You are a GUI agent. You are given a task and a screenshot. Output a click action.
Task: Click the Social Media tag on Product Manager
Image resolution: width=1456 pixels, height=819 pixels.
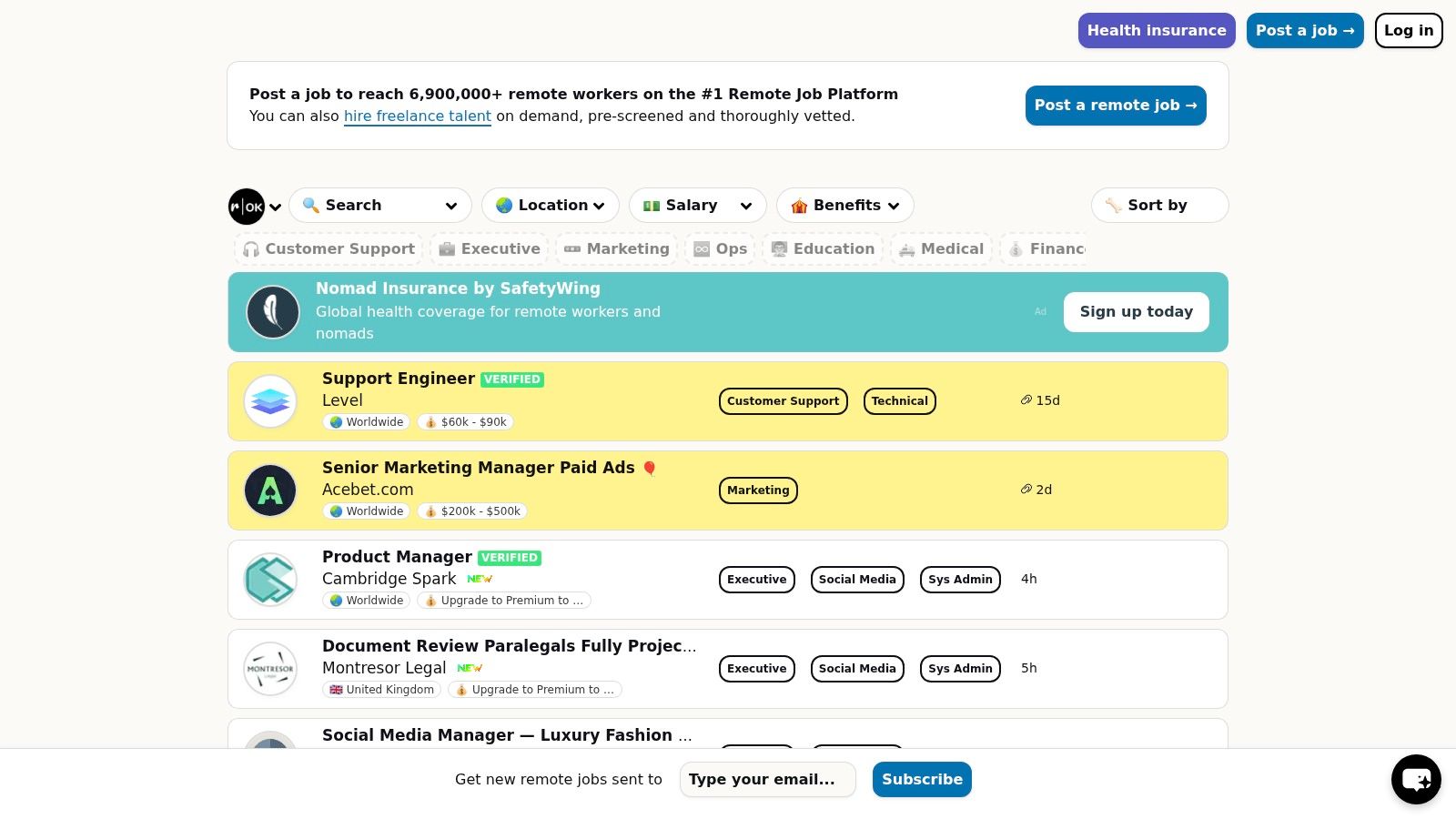coord(857,580)
